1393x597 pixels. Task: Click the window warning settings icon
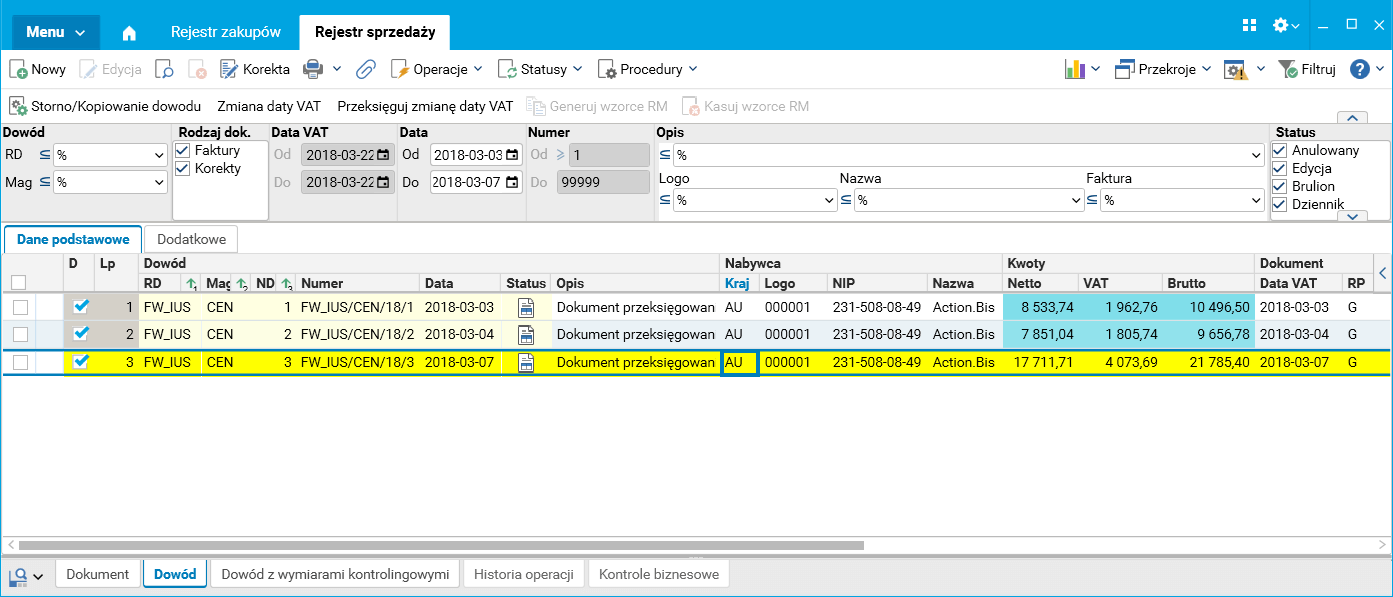point(1236,69)
